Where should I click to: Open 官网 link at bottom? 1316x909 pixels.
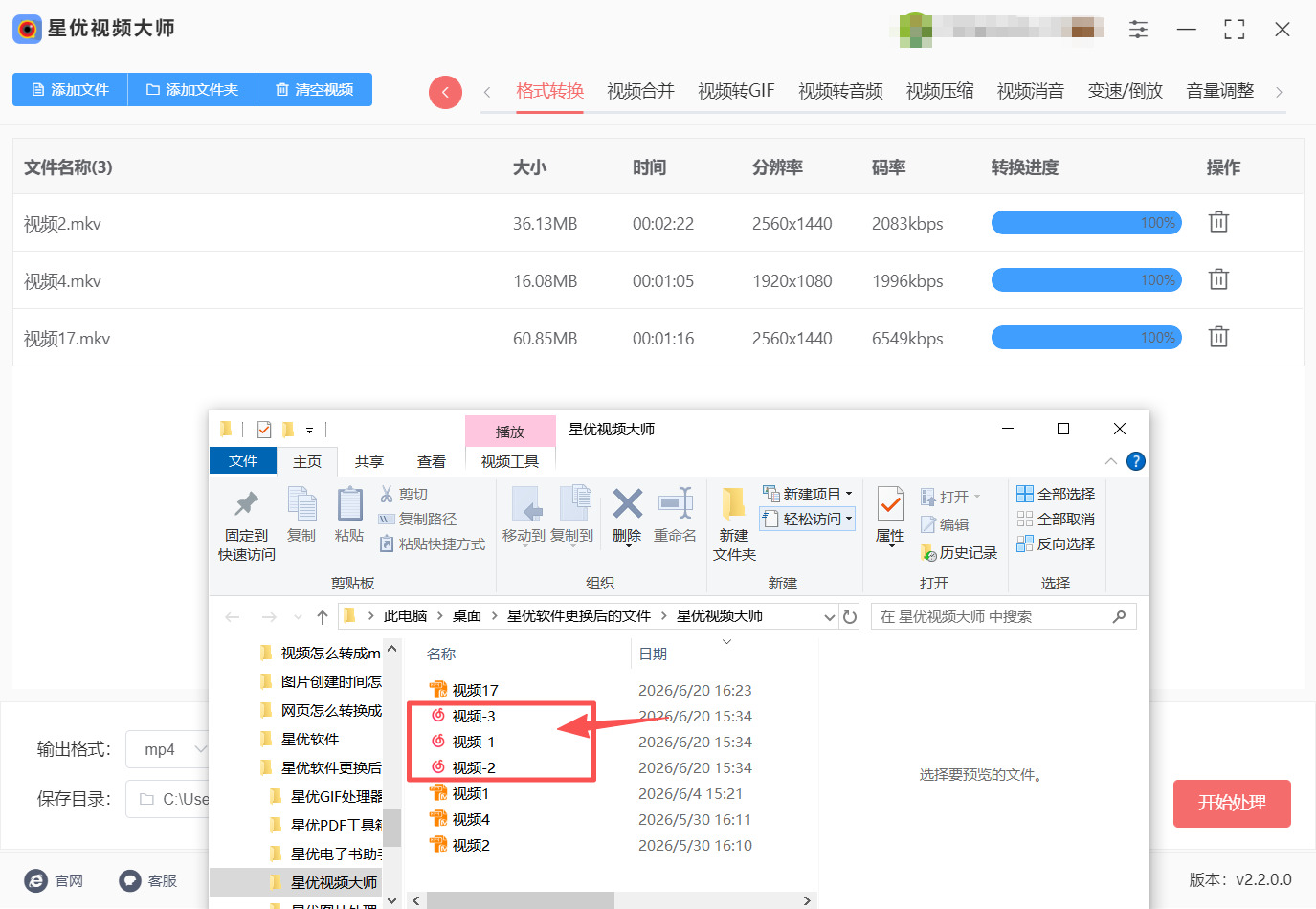click(55, 880)
